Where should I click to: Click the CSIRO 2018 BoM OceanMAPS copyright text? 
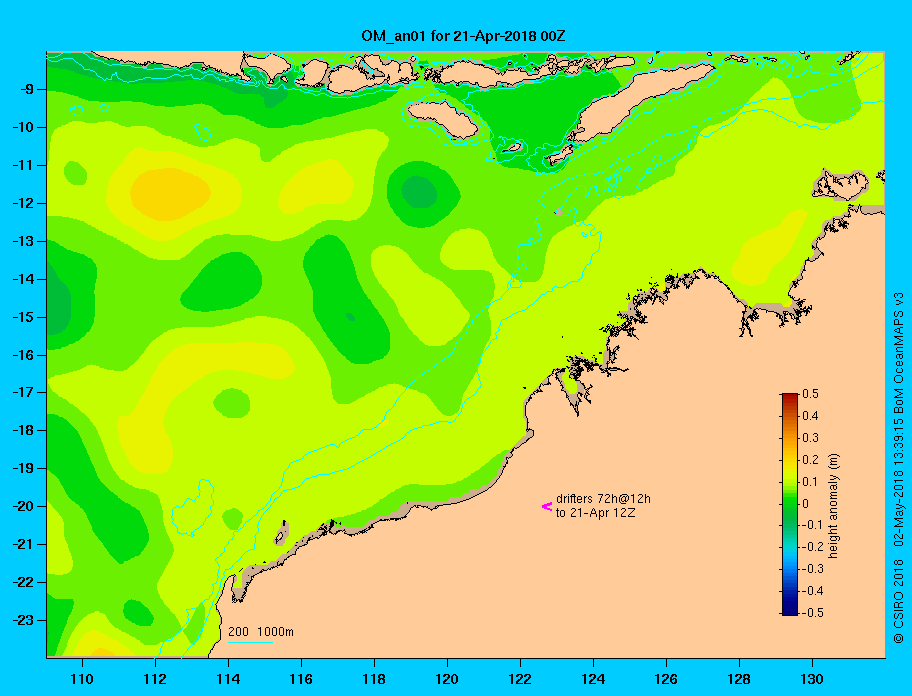click(x=898, y=467)
